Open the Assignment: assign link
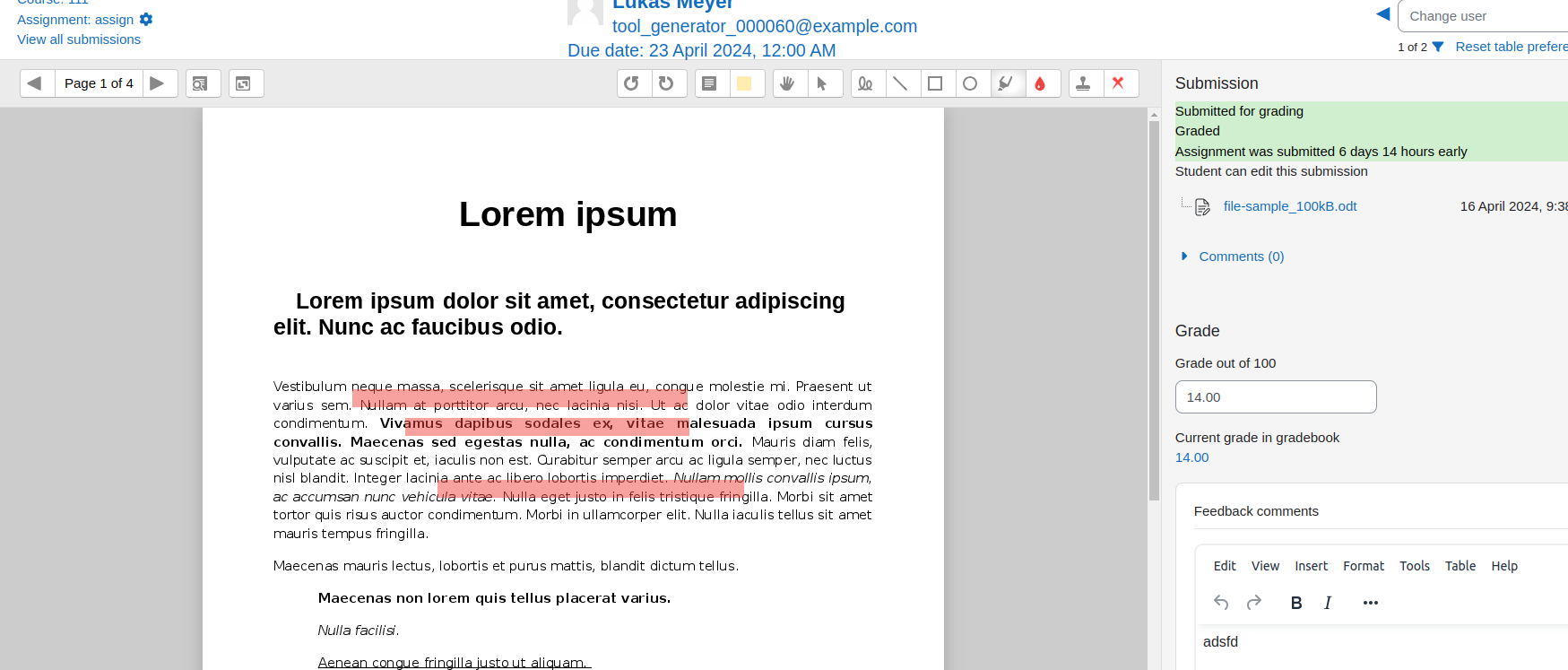The image size is (1568, 670). tap(75, 20)
